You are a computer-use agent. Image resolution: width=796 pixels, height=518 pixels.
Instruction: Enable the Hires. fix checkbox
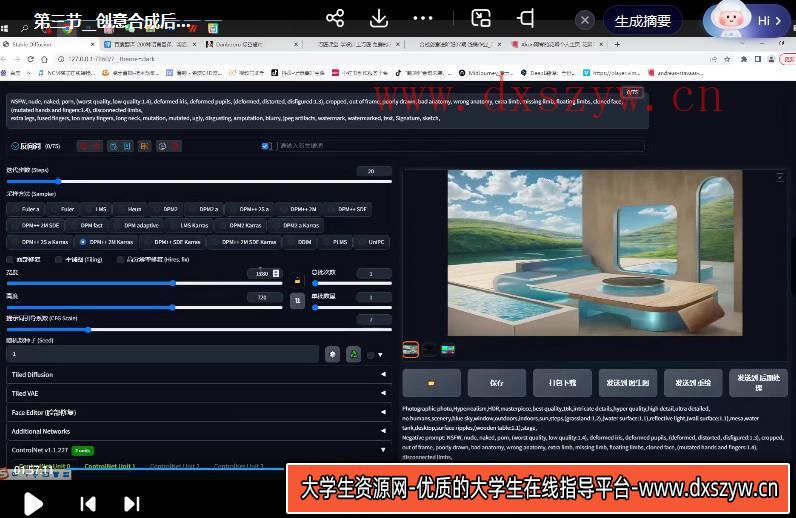tap(120, 260)
